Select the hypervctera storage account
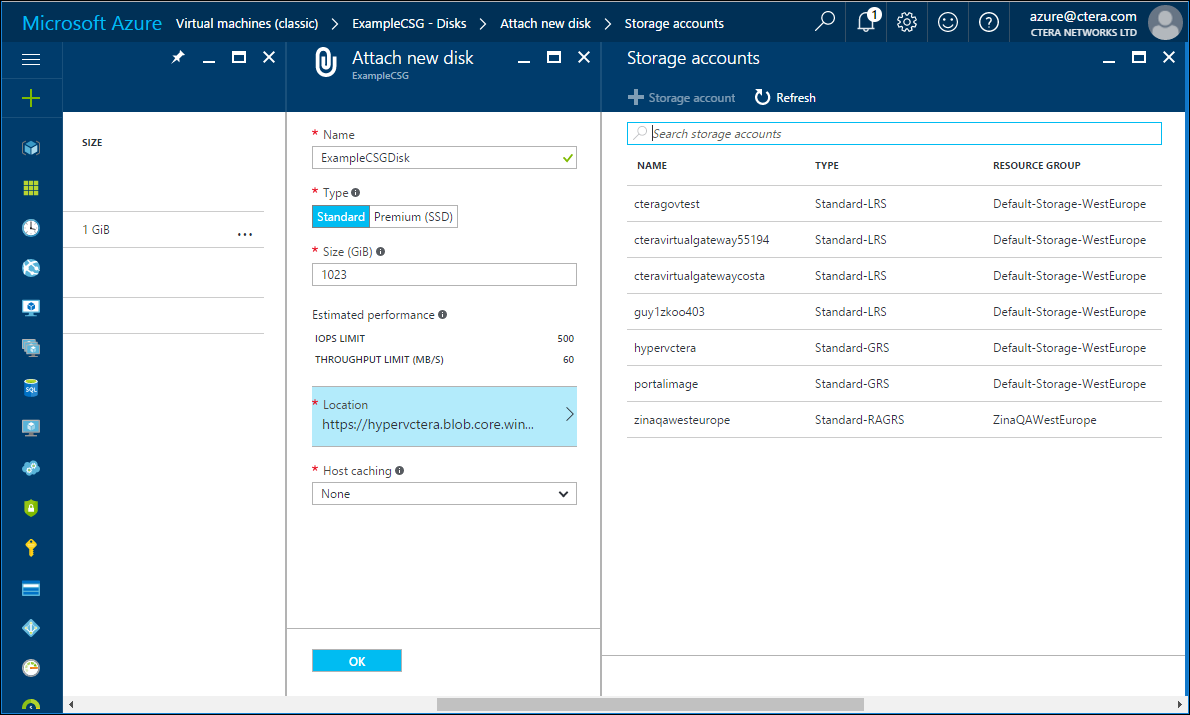The width and height of the screenshot is (1190, 715). 894,348
